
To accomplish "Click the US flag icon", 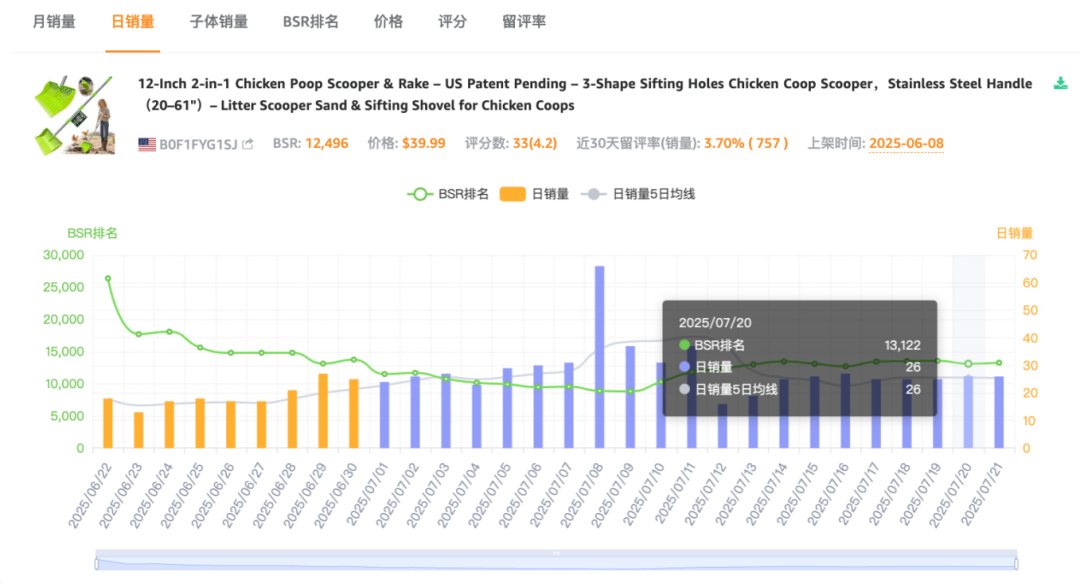I will tap(147, 144).
